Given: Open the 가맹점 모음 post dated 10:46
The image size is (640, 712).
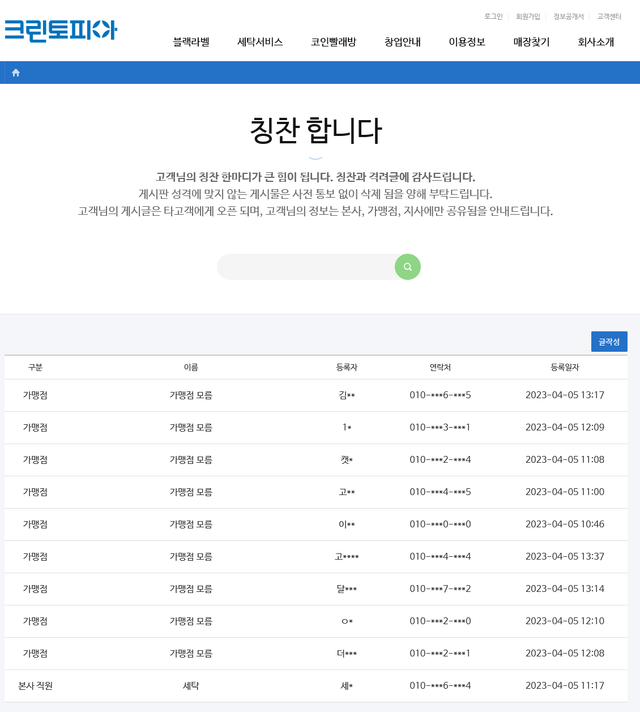Looking at the screenshot, I should (191, 524).
